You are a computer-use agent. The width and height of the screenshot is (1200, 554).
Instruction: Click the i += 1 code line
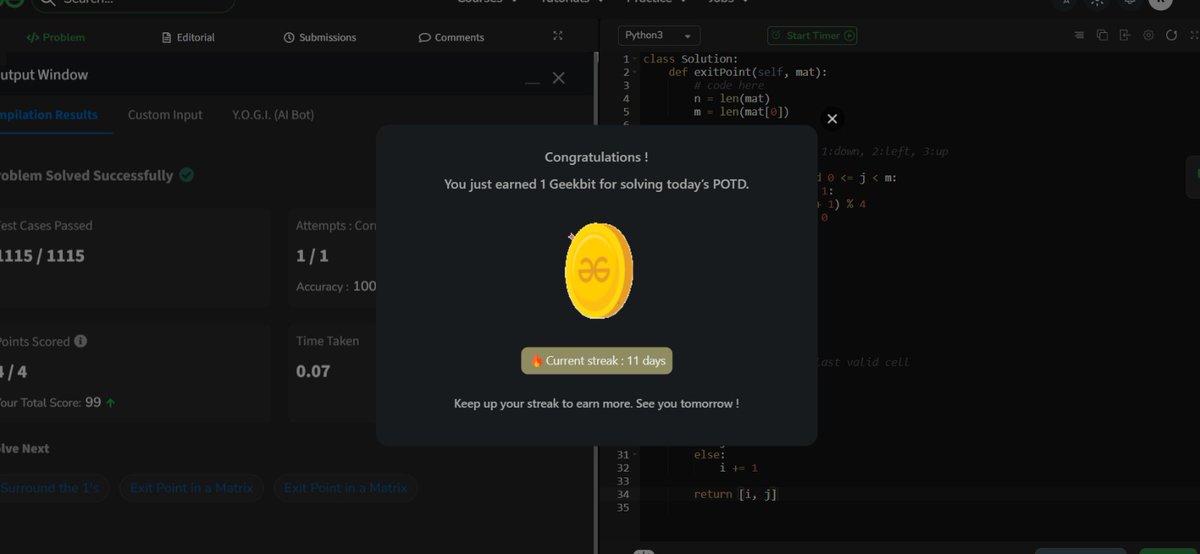(739, 468)
